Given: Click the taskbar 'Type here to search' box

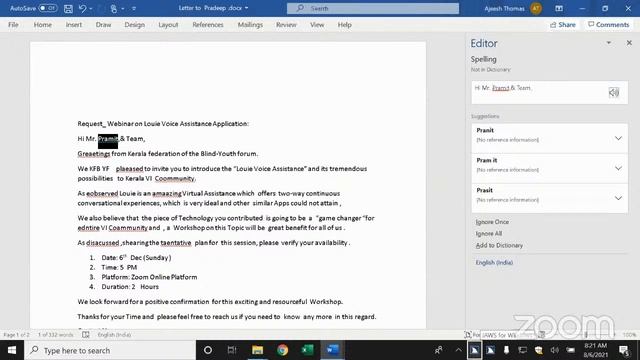Looking at the screenshot, I should click(x=110, y=350).
